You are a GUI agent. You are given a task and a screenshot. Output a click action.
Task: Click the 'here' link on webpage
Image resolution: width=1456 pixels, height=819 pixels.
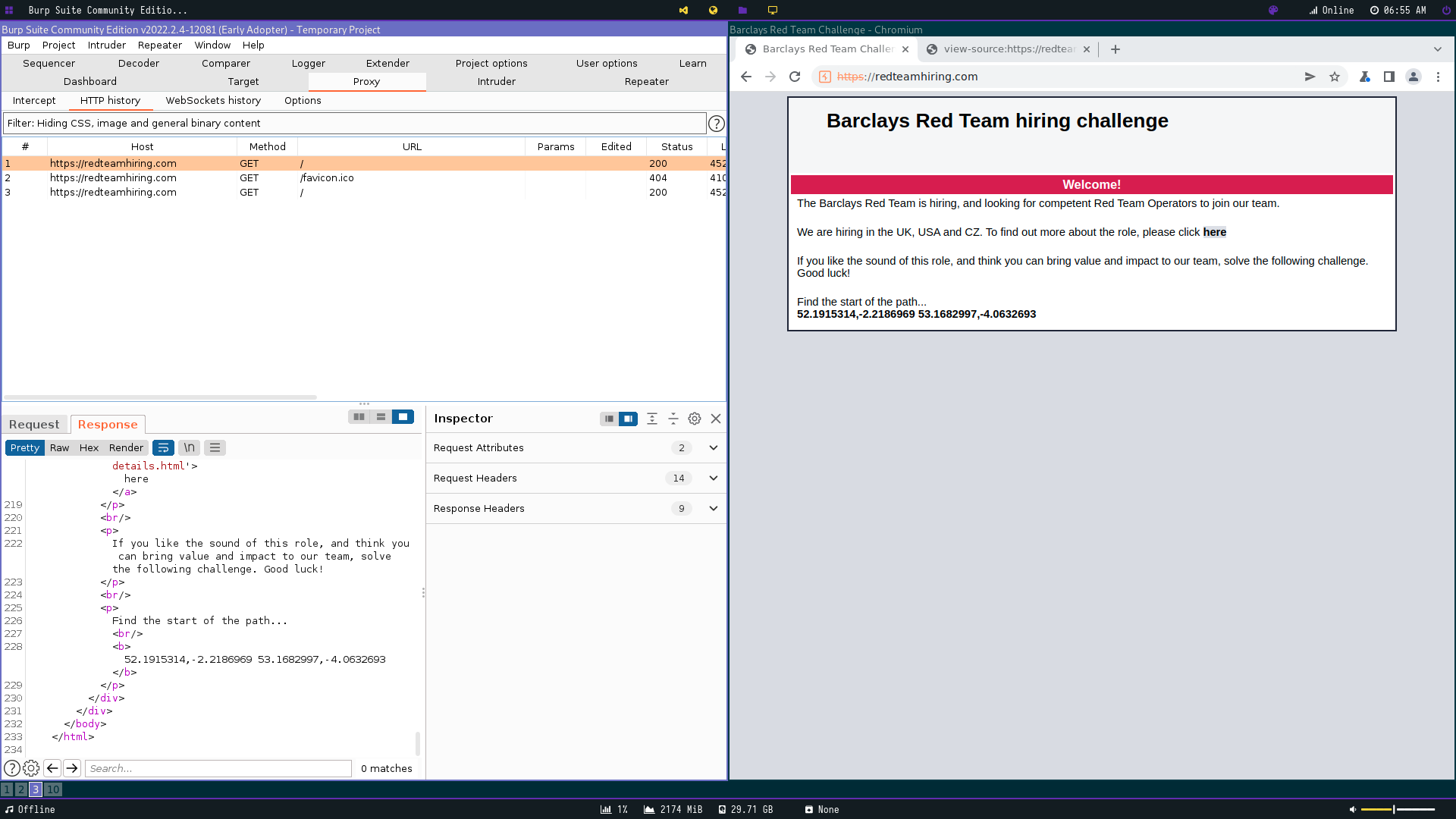tap(1214, 233)
